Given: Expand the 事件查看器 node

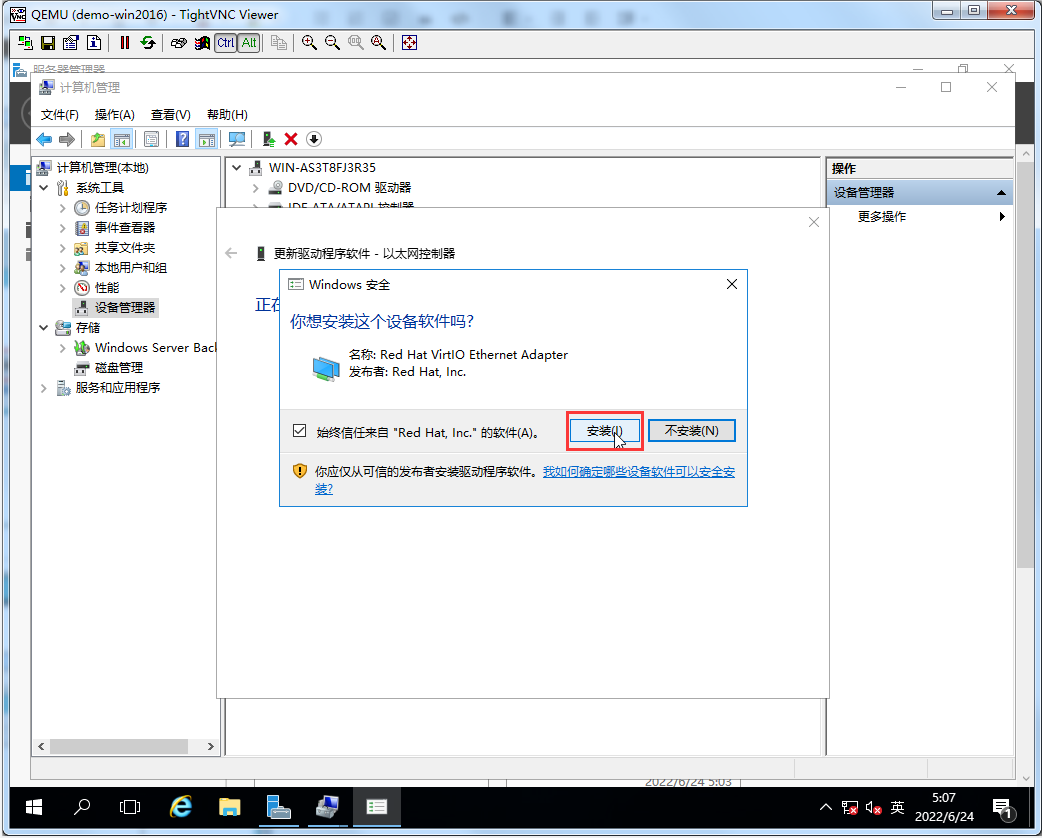Looking at the screenshot, I should click(x=62, y=228).
